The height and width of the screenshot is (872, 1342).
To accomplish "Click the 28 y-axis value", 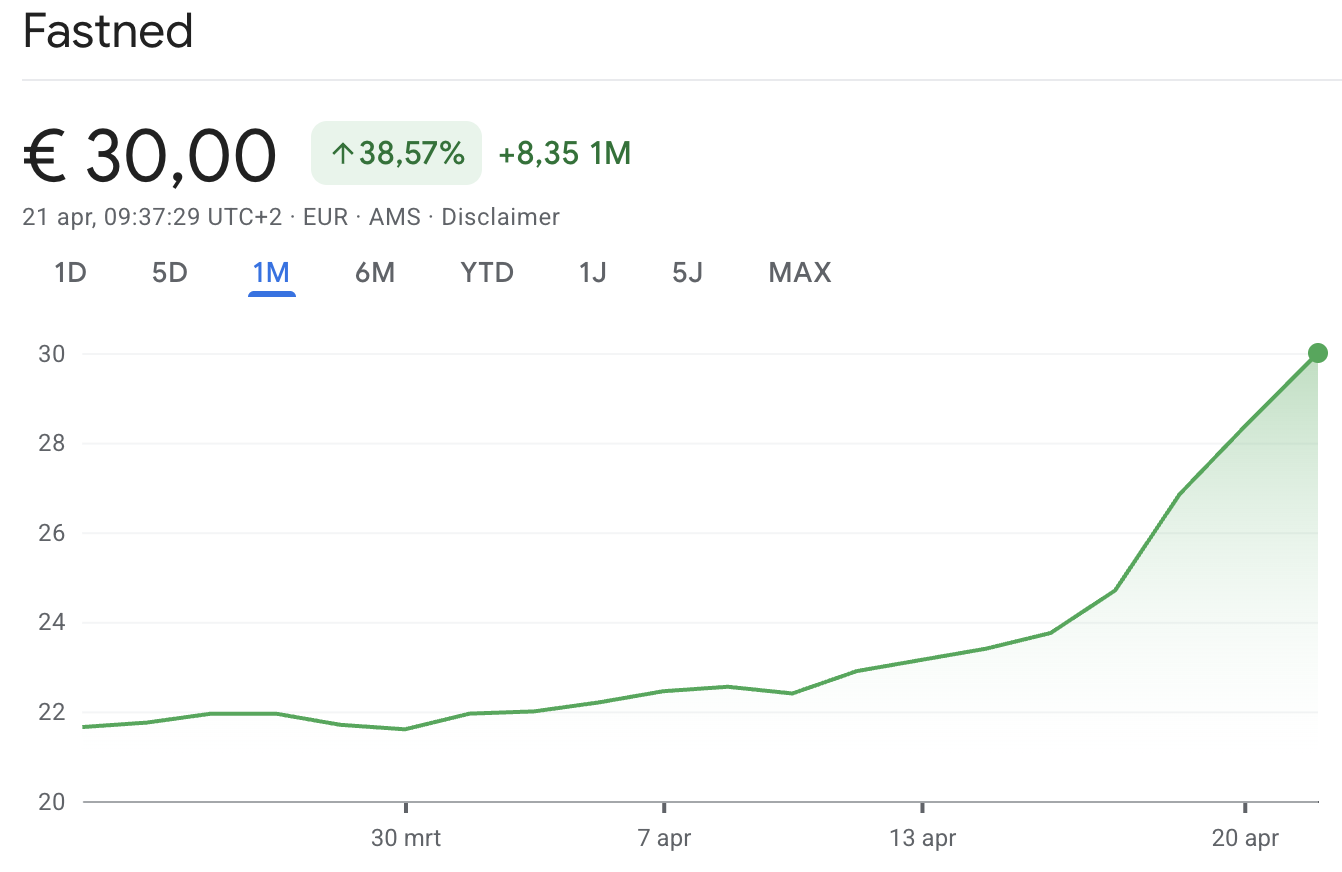I will pyautogui.click(x=54, y=443).
